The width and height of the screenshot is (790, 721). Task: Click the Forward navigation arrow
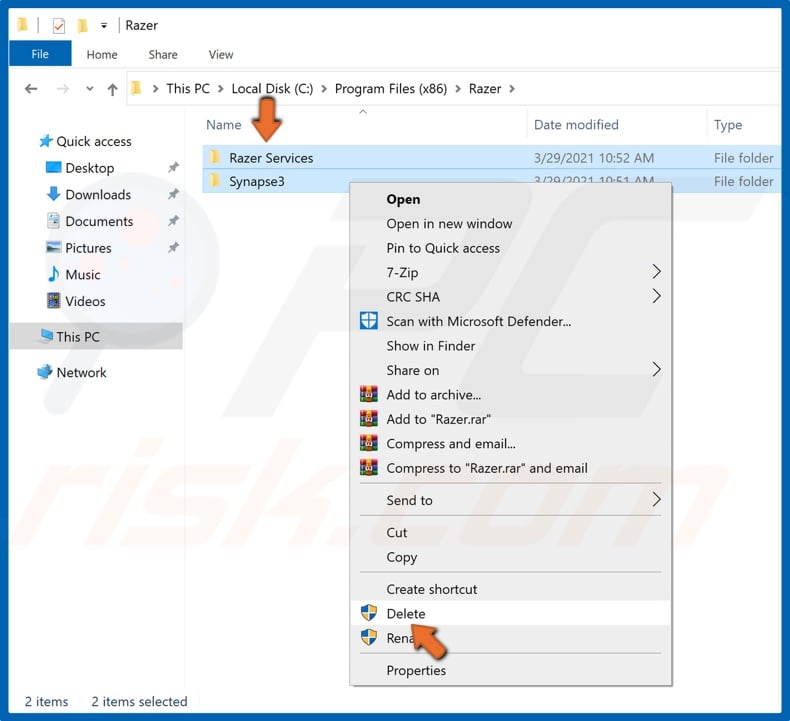click(62, 89)
